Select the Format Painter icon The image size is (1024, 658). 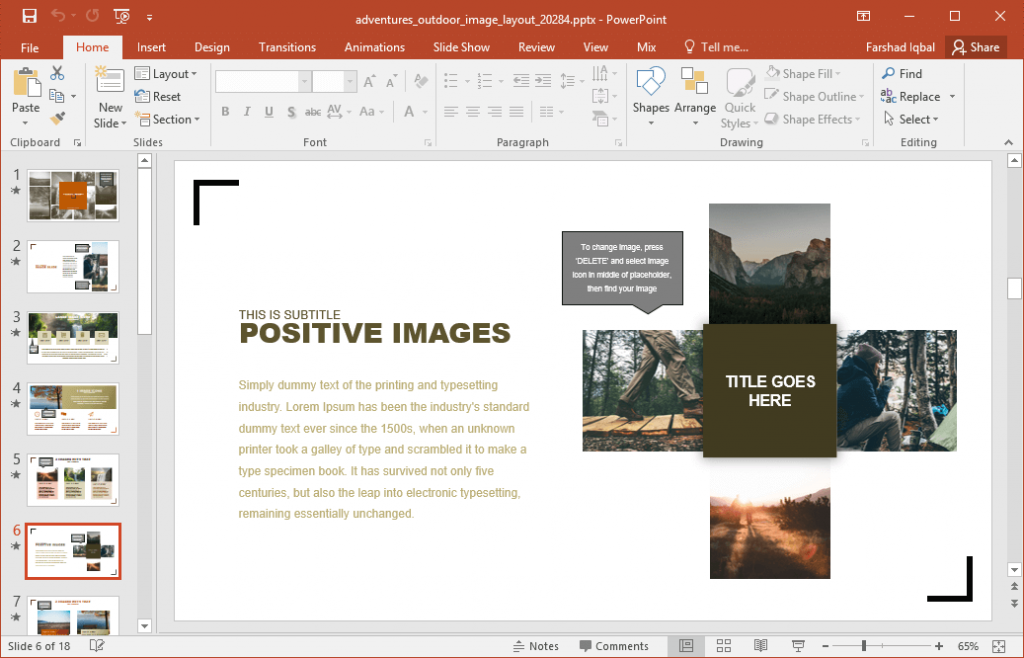[x=58, y=119]
